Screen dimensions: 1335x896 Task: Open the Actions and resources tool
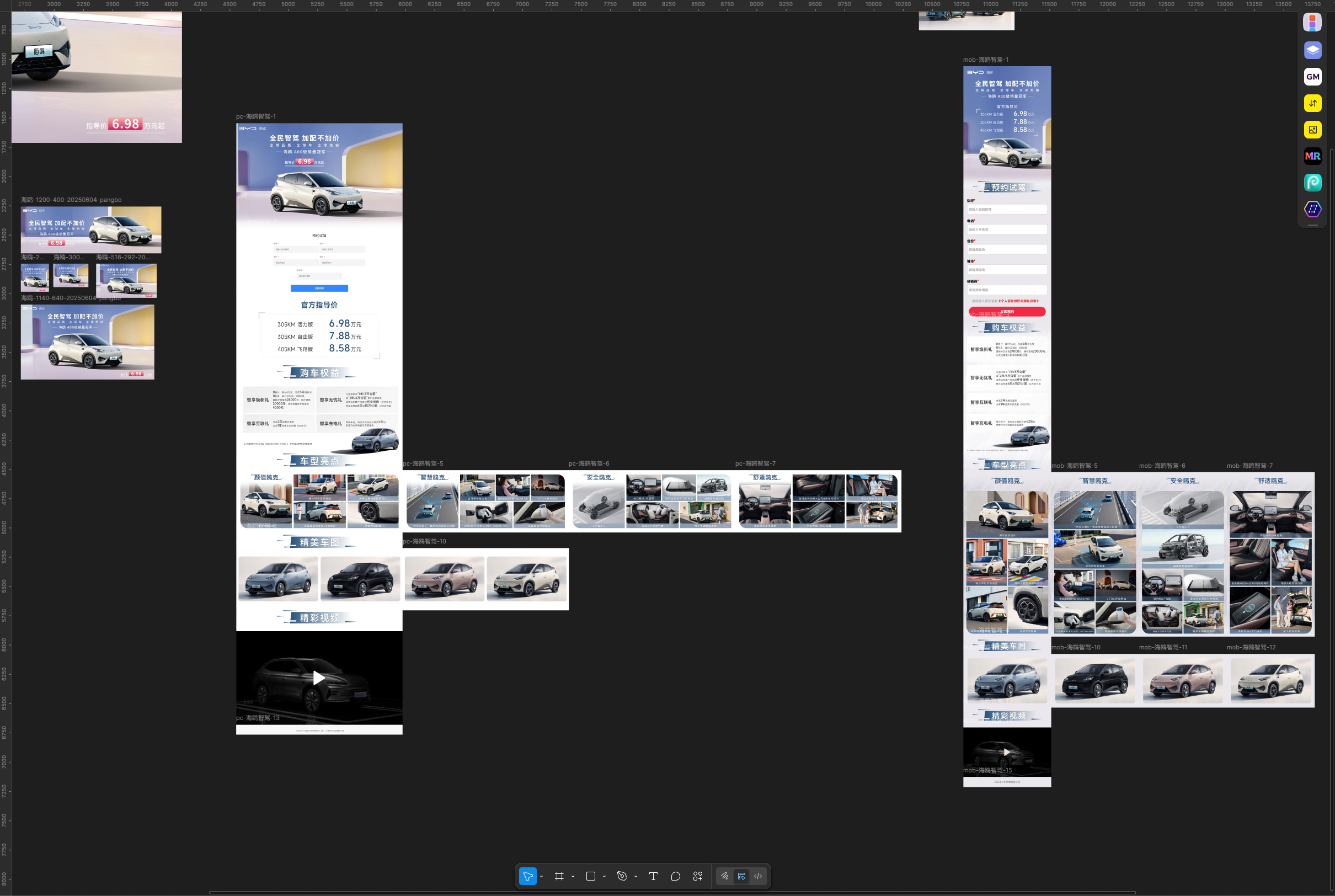coord(697,876)
